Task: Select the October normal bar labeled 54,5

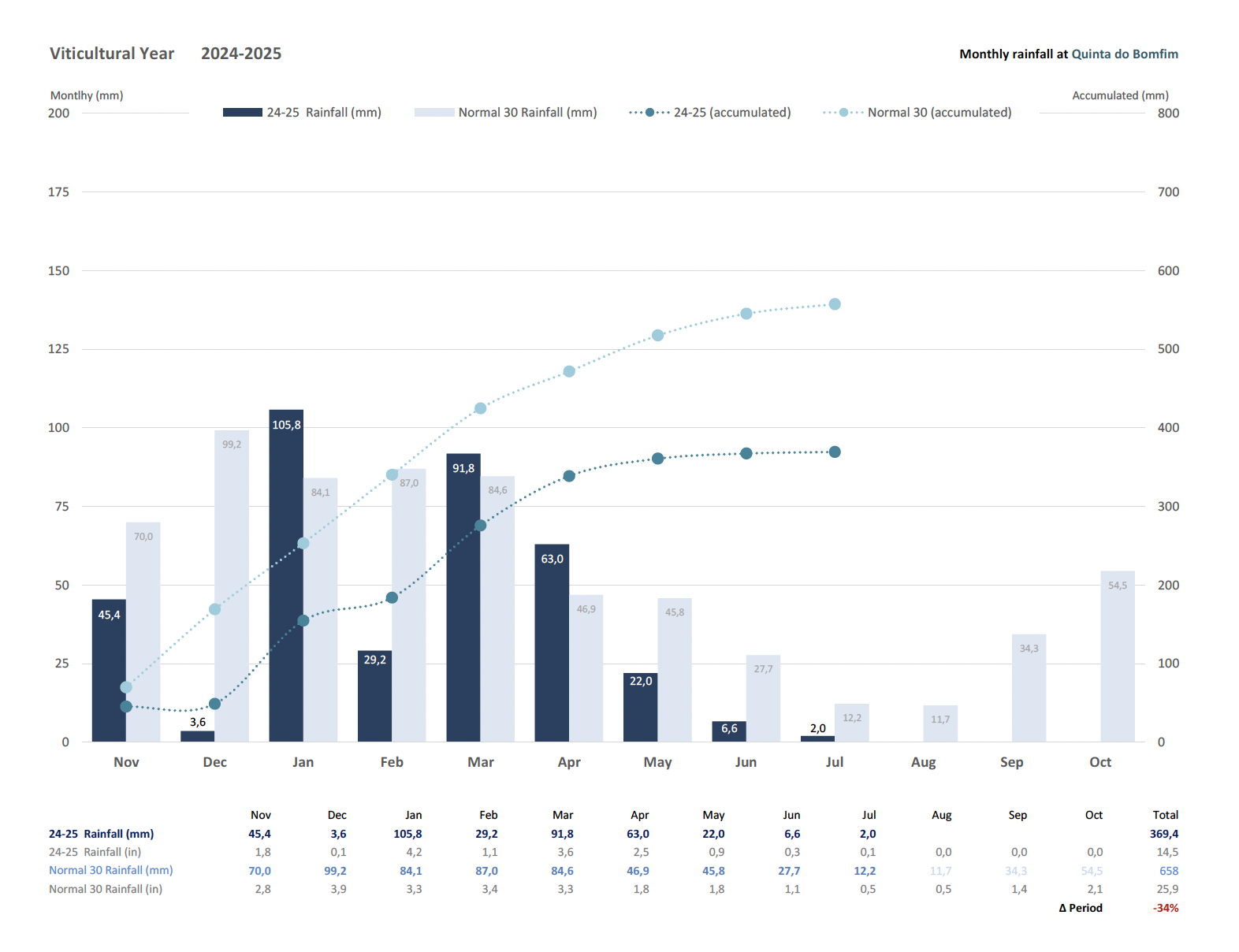Action: coord(1117,656)
